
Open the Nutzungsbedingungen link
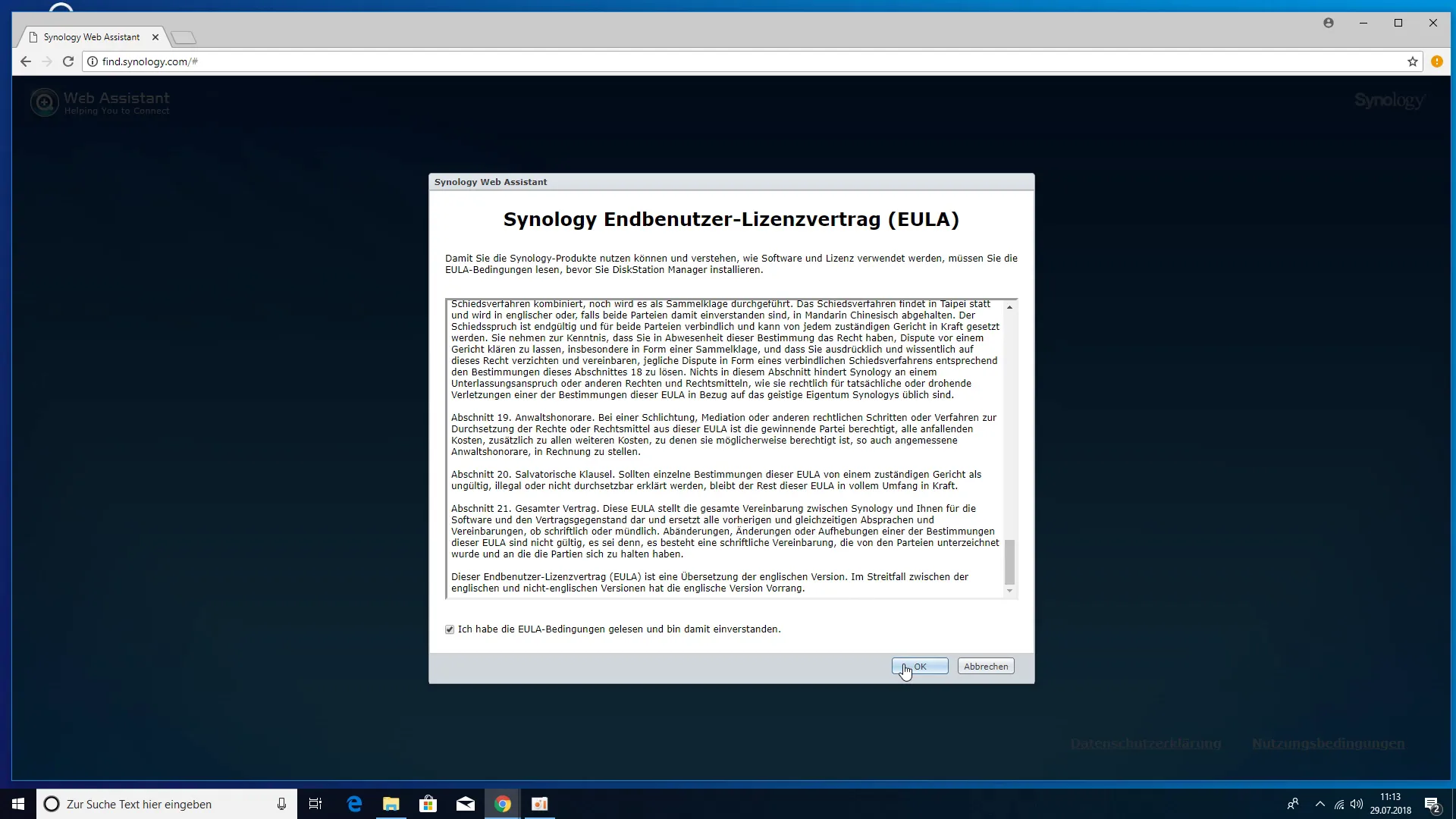1328,743
